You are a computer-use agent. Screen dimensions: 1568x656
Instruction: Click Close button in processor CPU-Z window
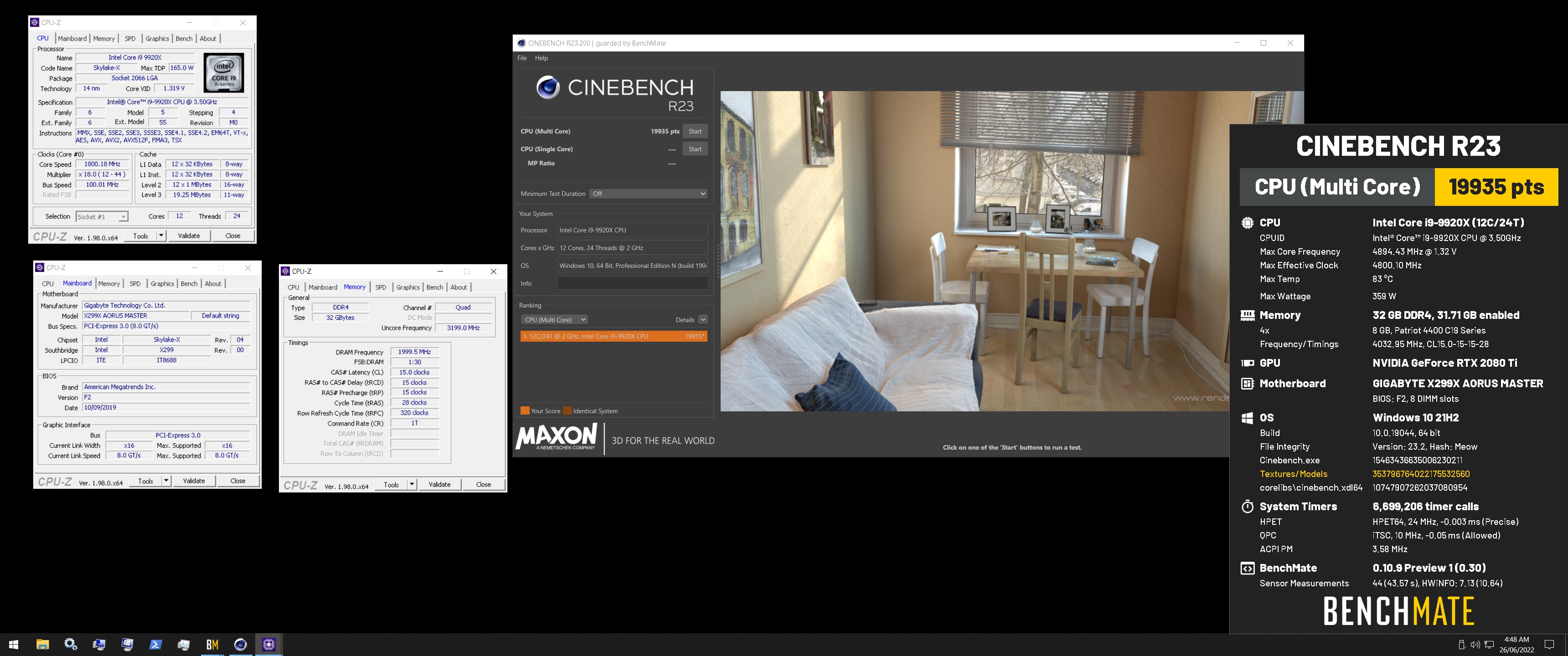232,236
